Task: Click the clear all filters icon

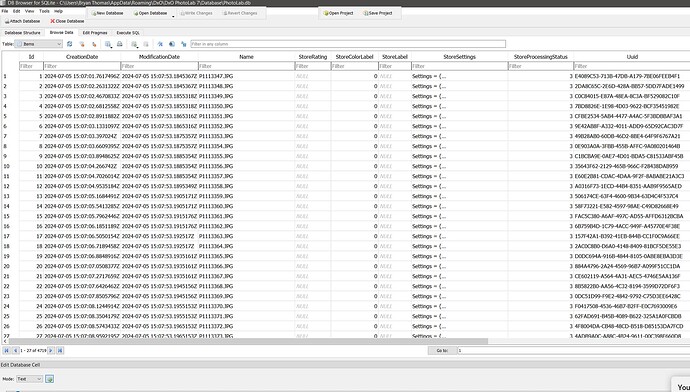Action: pyautogui.click(x=82, y=44)
